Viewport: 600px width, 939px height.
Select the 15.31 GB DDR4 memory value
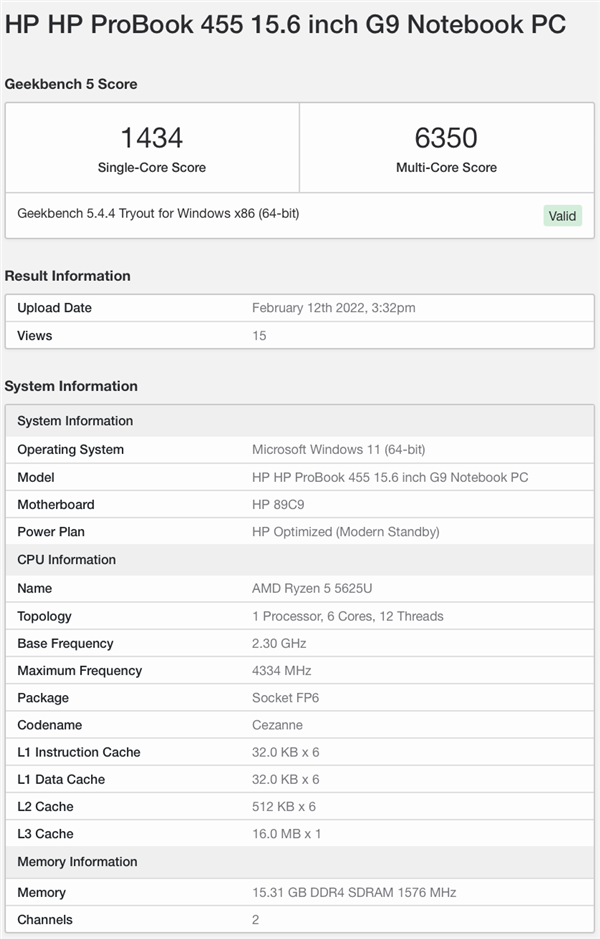coord(353,892)
